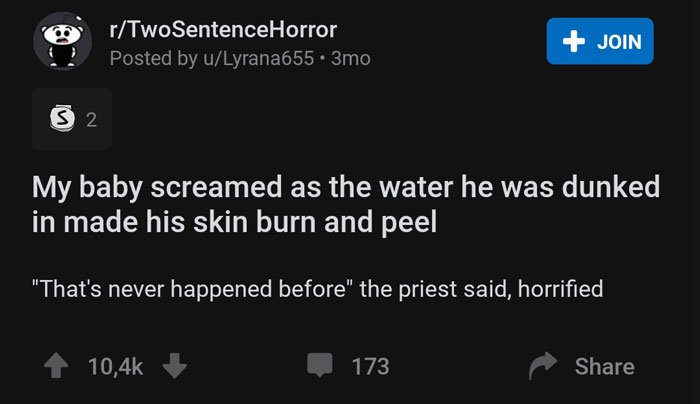700x404 pixels.
Task: Downvote the post with the down arrow
Action: [175, 366]
